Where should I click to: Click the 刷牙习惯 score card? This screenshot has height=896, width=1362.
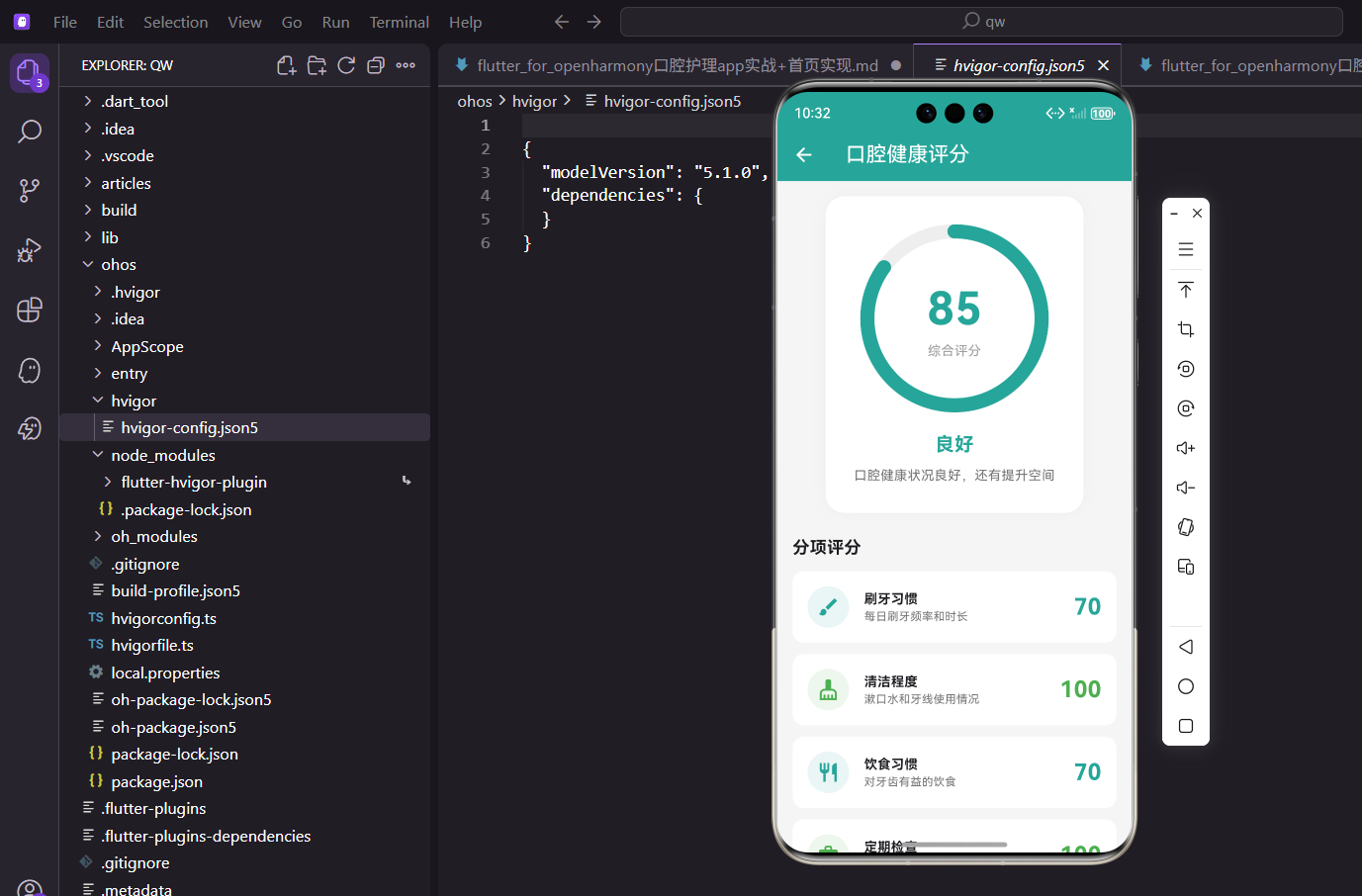click(x=954, y=607)
